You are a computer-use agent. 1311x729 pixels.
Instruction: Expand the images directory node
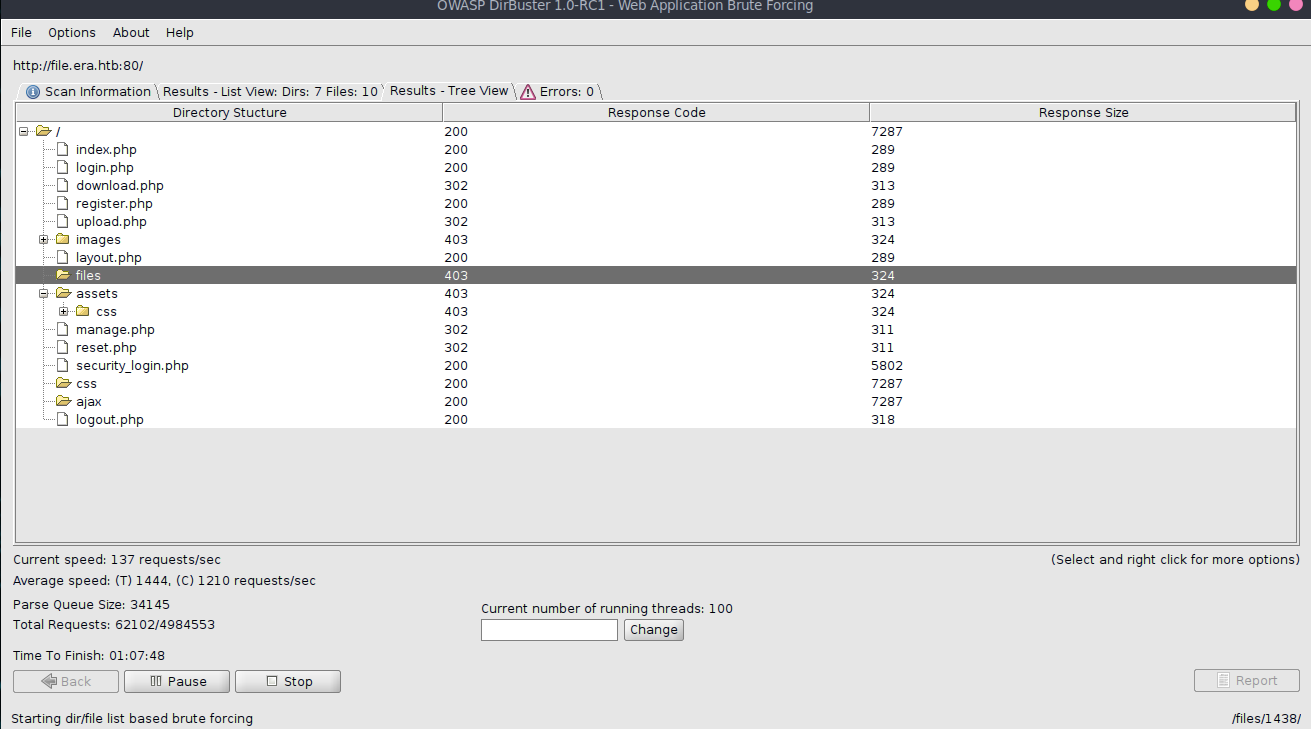pos(44,240)
